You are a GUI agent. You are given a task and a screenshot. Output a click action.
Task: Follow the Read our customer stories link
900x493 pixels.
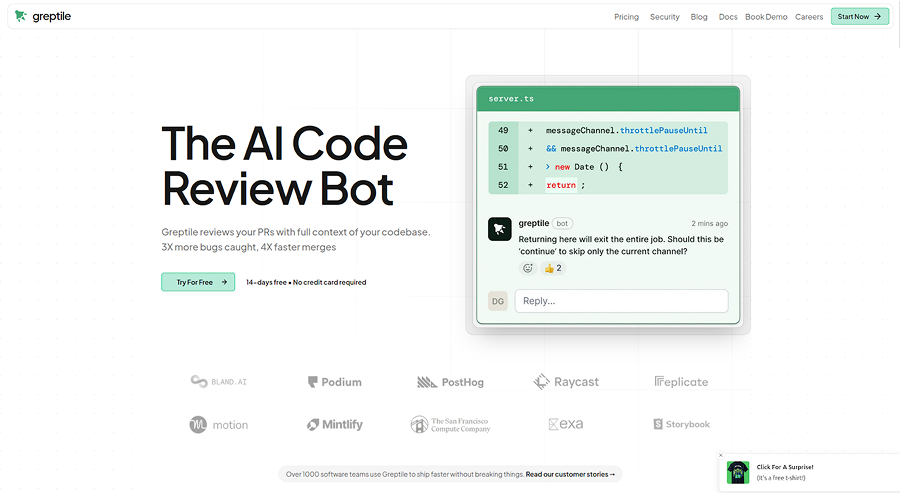point(570,474)
